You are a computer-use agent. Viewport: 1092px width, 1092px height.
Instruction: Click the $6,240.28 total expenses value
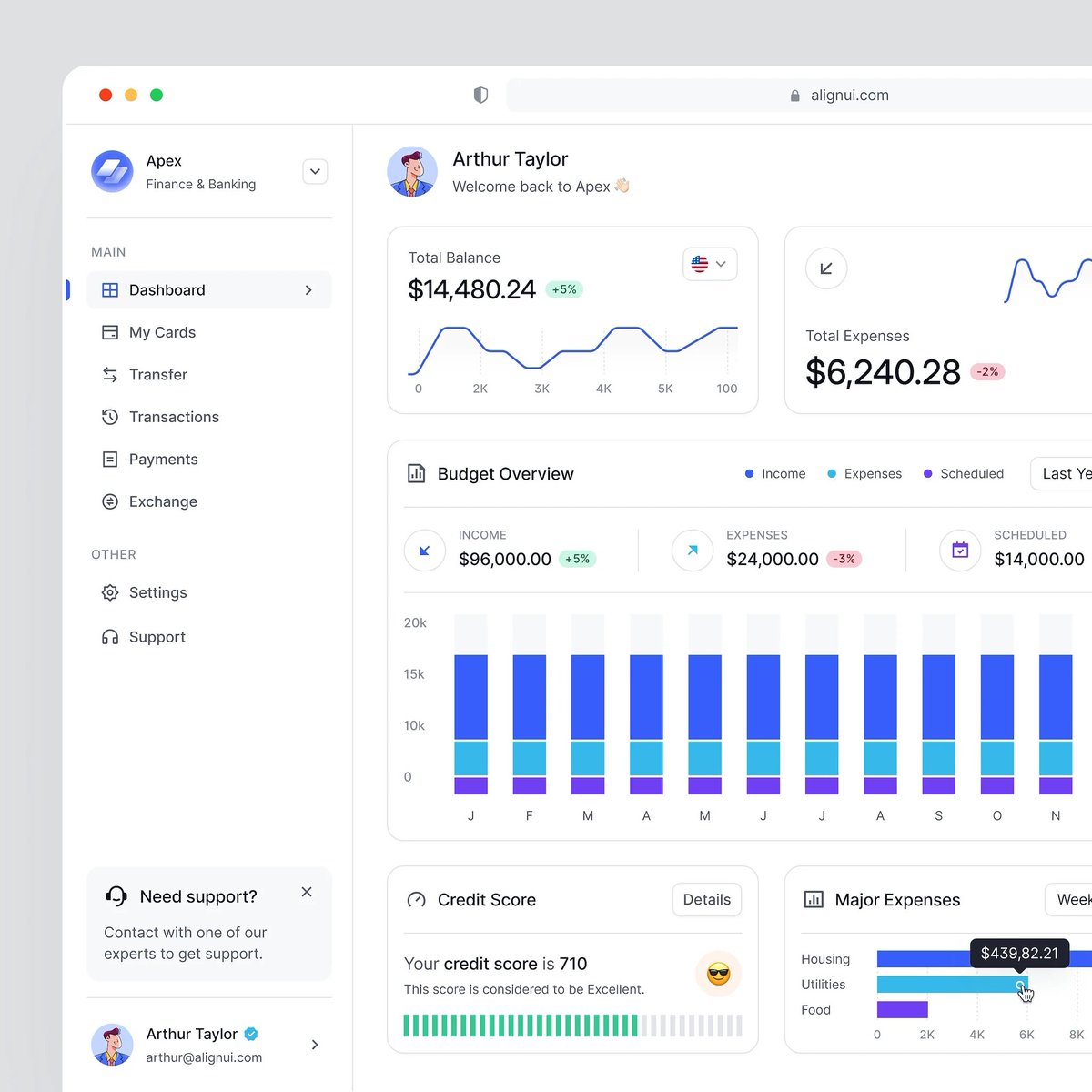click(x=883, y=371)
